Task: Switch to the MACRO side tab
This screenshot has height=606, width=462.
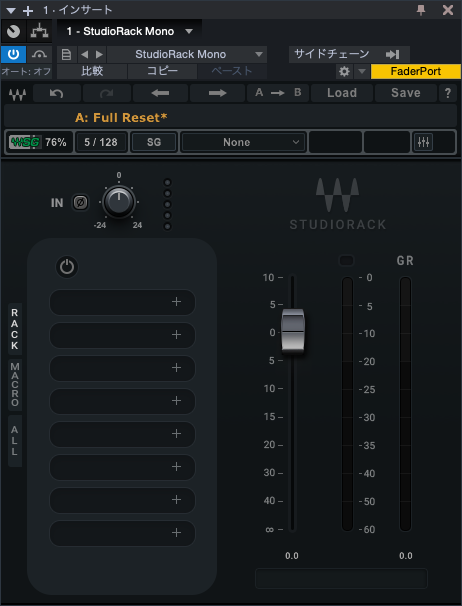Action: pyautogui.click(x=15, y=385)
